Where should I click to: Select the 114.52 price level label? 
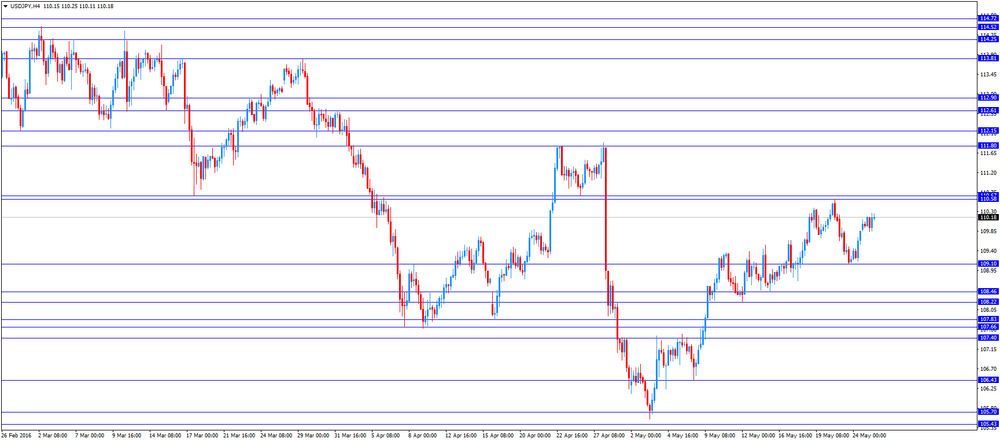989,27
